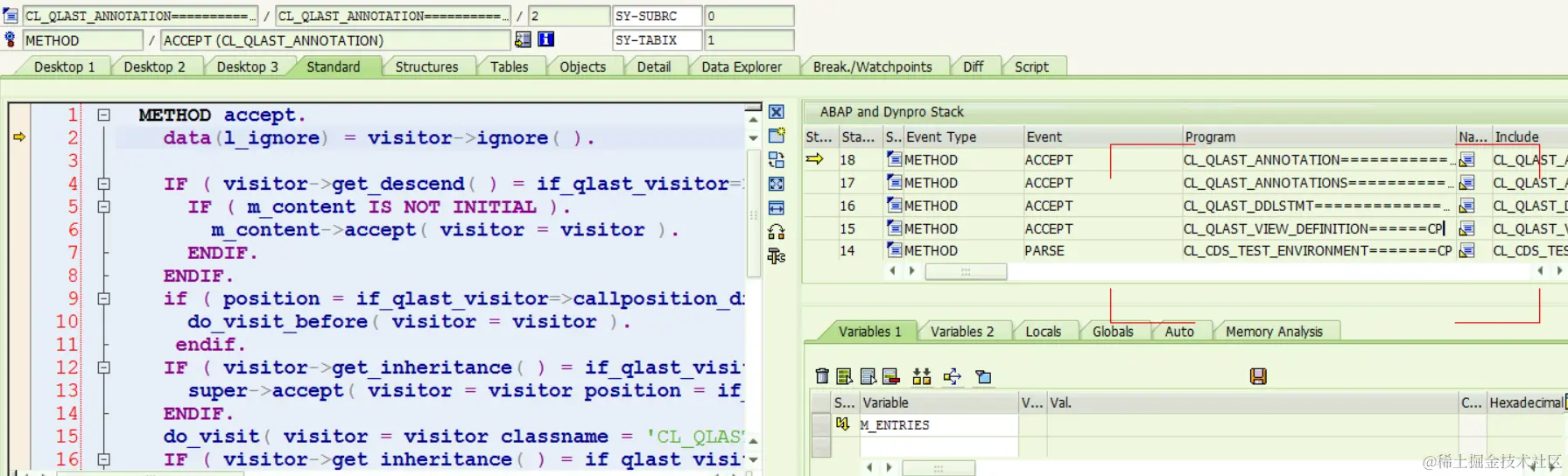Click the code editor vertical scrollbar down arrow at the top
This screenshot has height=476, width=1568.
pos(753,137)
